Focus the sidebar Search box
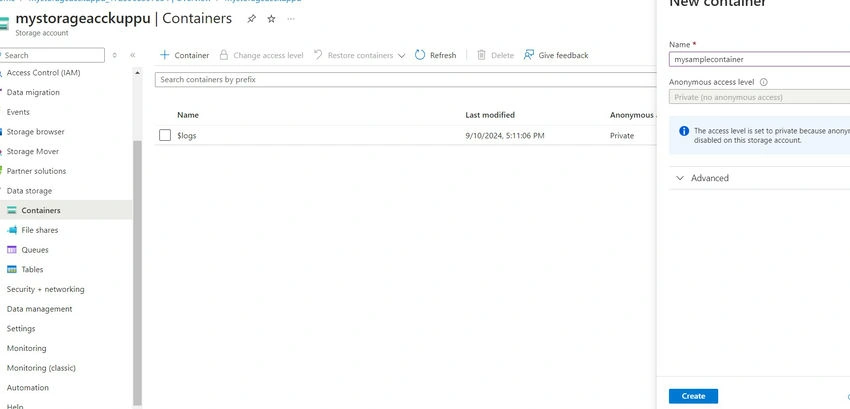 point(53,55)
